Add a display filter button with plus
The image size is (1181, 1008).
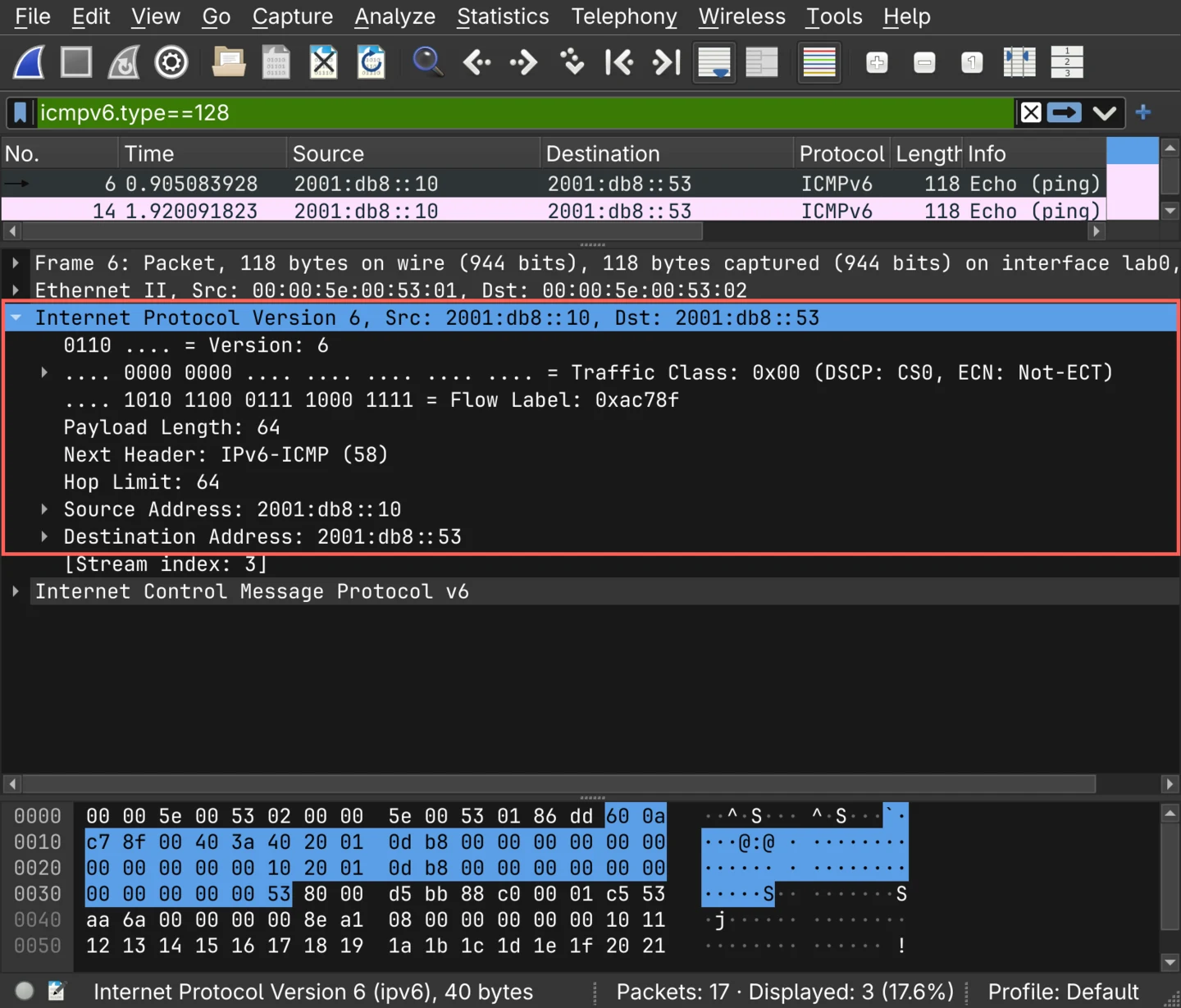(x=1143, y=112)
